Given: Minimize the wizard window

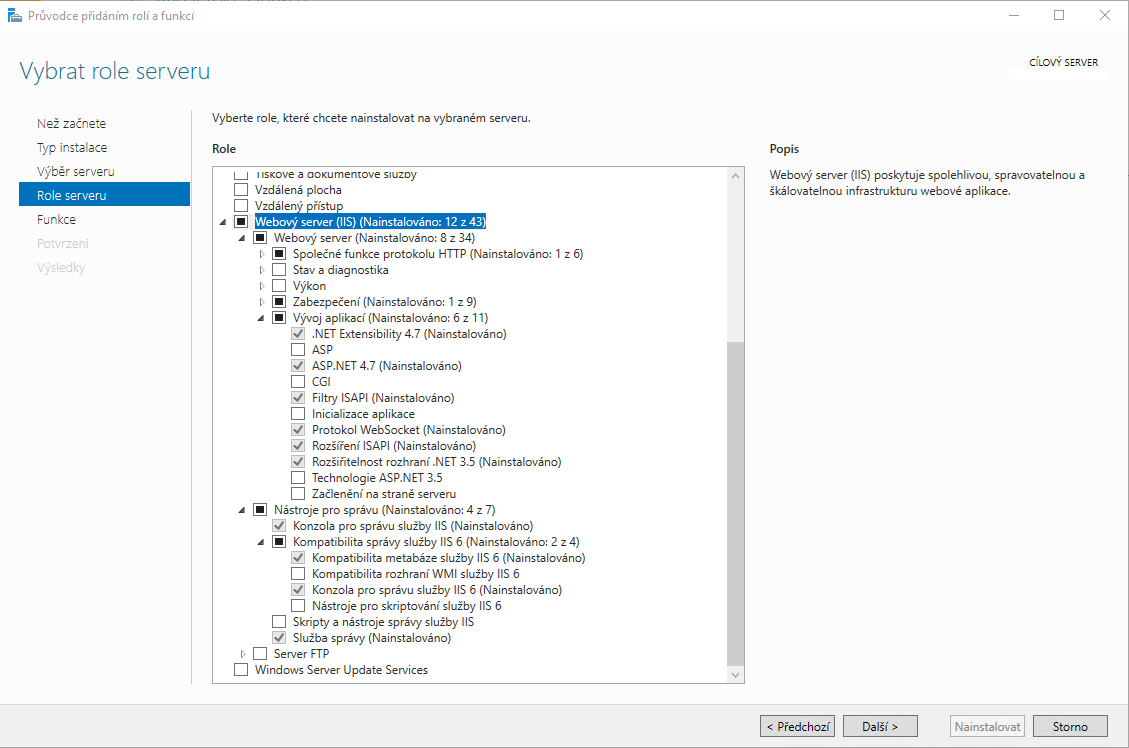Looking at the screenshot, I should 1014,15.
